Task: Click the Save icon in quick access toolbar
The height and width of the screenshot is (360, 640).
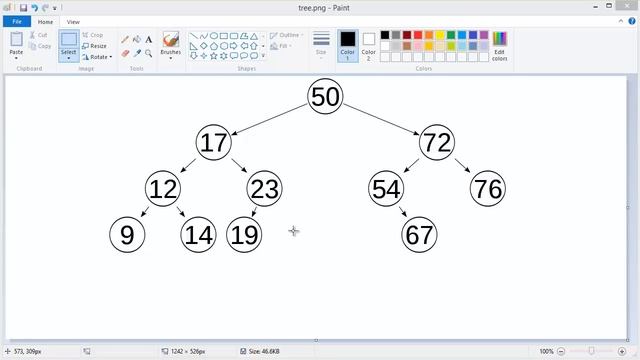Action: coord(23,8)
